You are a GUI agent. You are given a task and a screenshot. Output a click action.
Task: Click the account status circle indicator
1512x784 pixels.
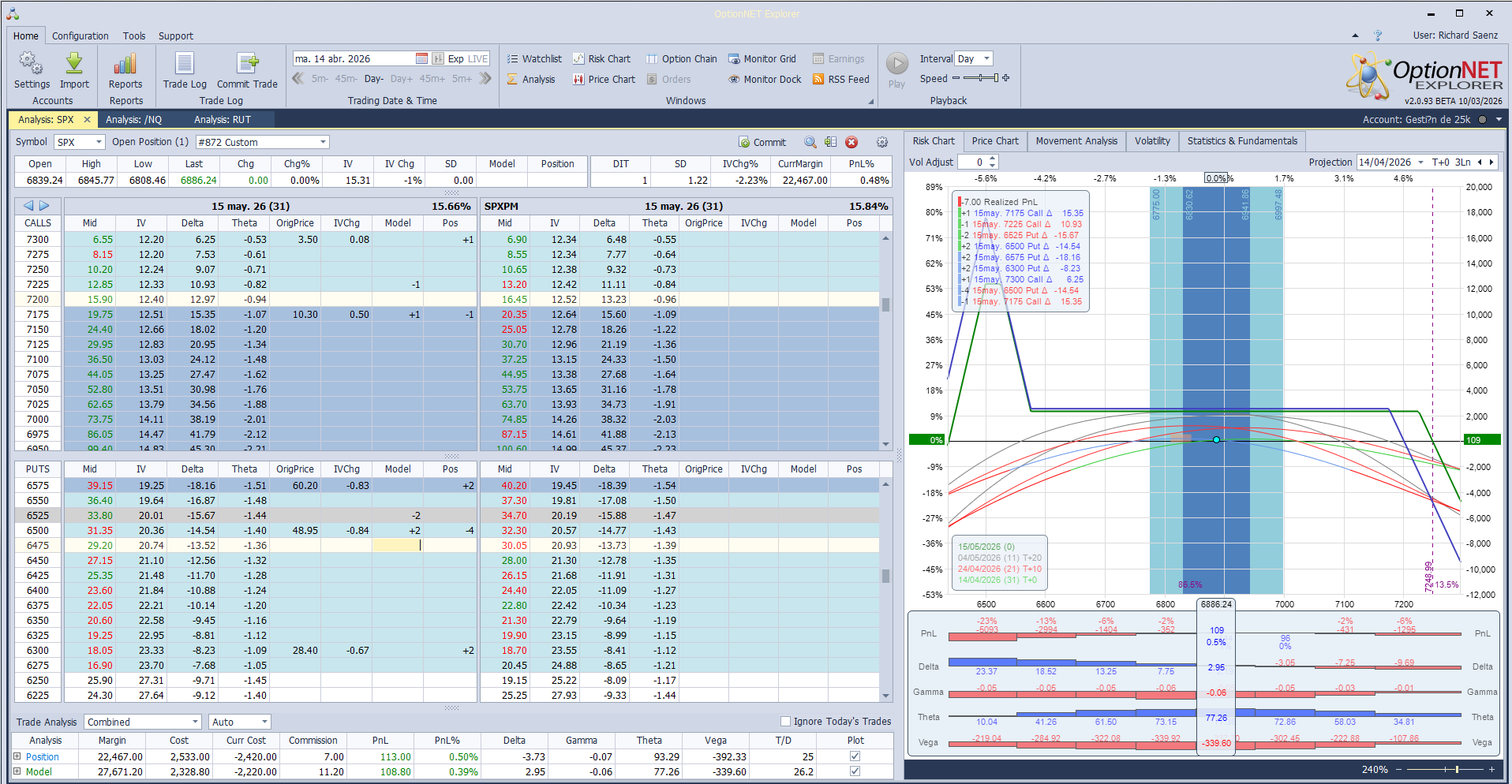pos(1482,120)
